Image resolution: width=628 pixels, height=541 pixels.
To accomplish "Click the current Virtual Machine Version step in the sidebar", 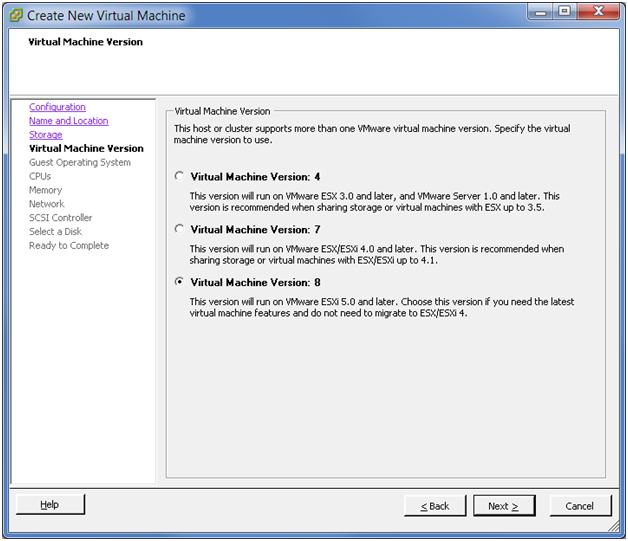I will coord(86,149).
